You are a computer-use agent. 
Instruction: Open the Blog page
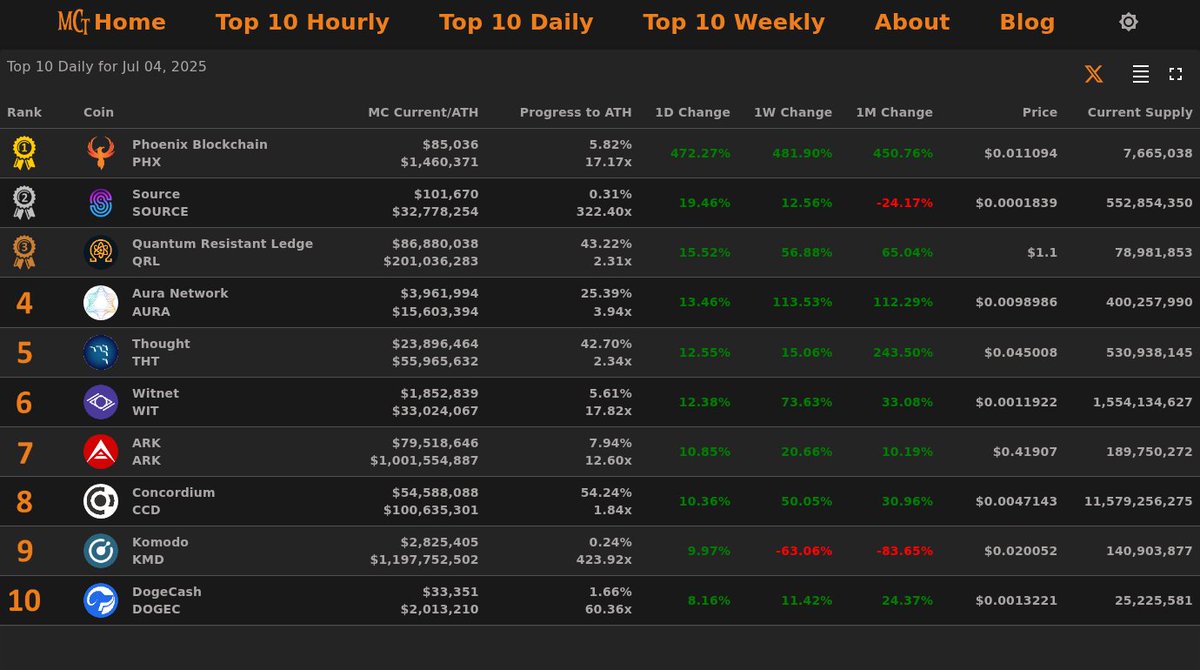[1027, 22]
